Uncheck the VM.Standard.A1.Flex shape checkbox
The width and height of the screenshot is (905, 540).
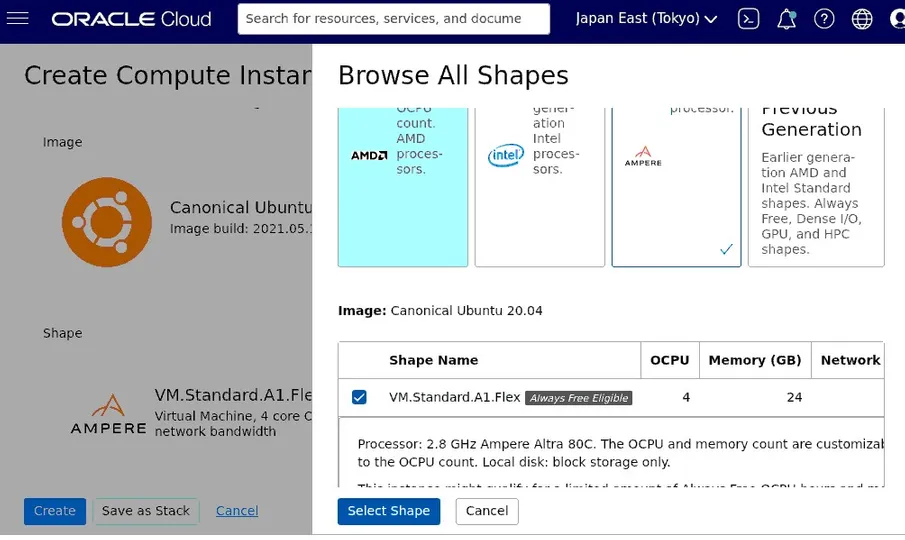(x=359, y=398)
